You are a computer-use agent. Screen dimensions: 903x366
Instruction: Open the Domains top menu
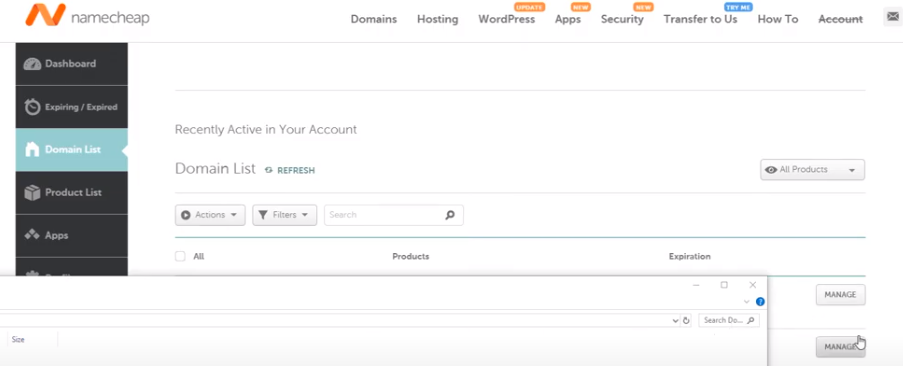374,19
